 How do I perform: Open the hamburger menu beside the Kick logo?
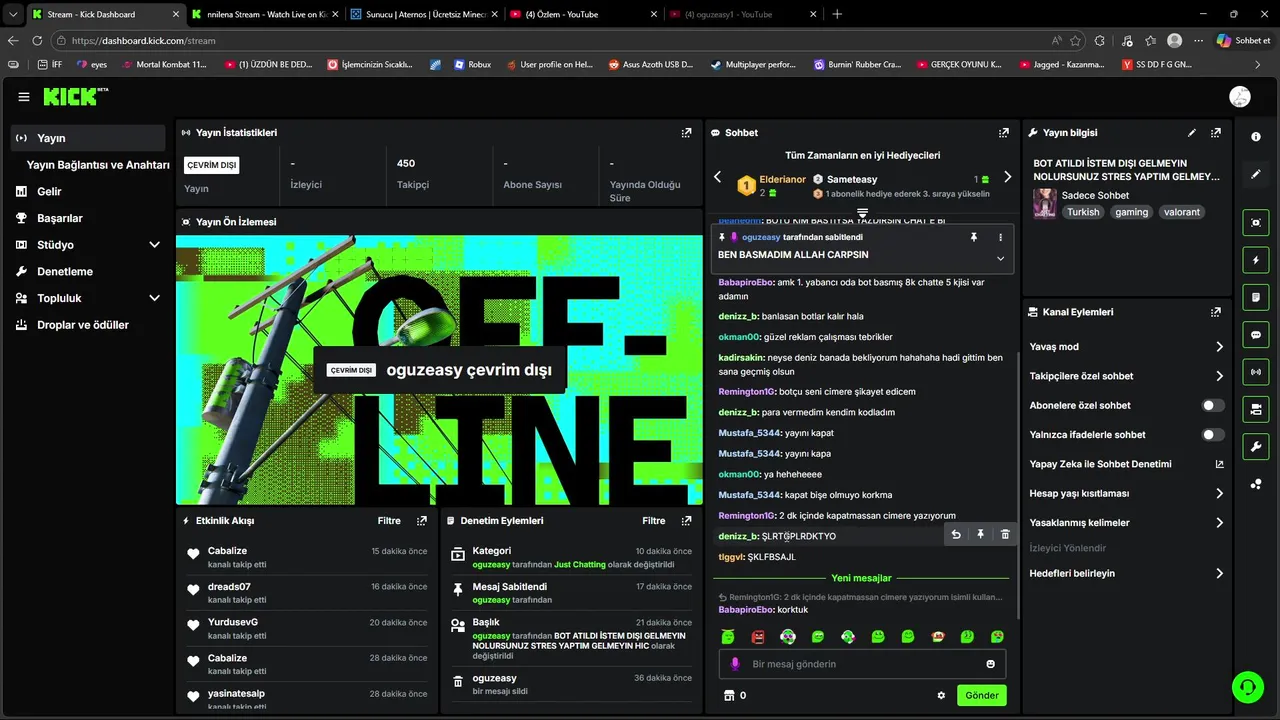pos(24,97)
